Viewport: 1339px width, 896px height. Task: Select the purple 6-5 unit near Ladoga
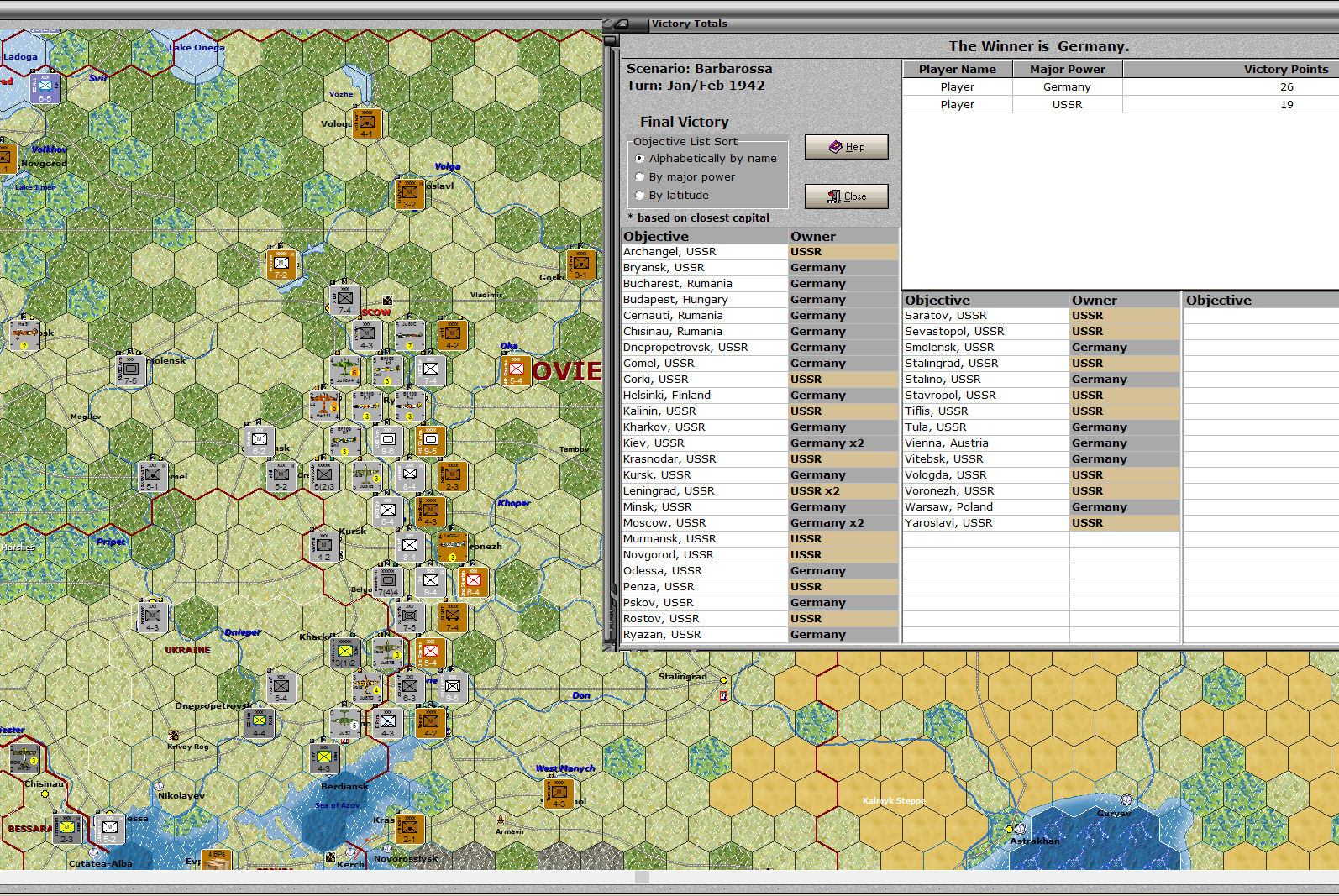[x=45, y=88]
